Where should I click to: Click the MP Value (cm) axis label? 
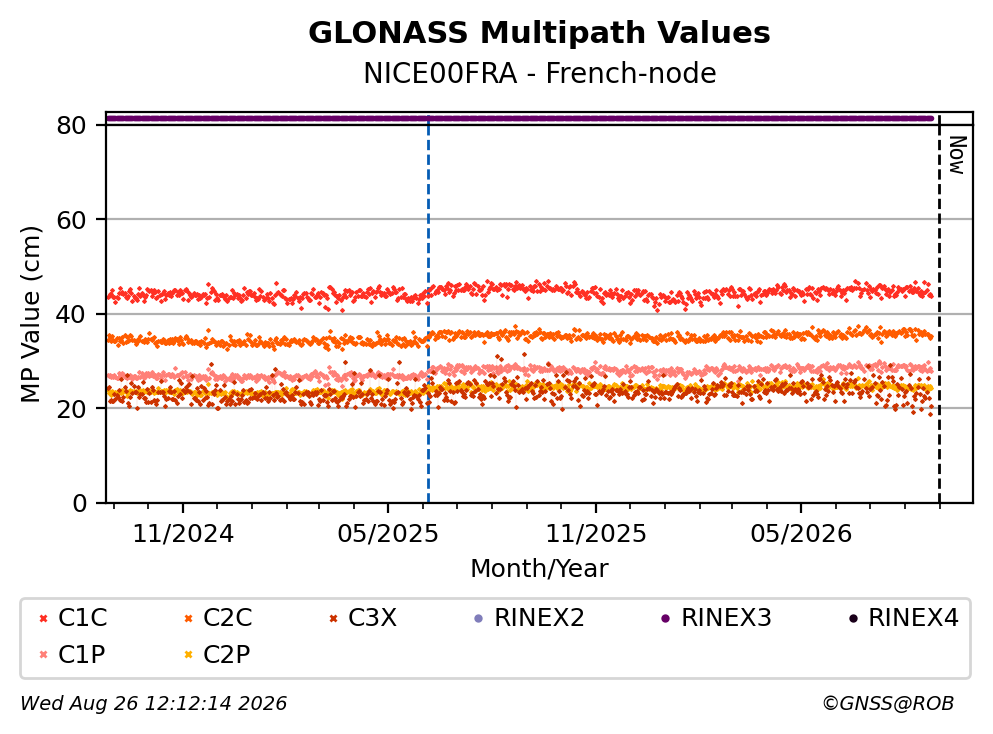pyautogui.click(x=30, y=314)
